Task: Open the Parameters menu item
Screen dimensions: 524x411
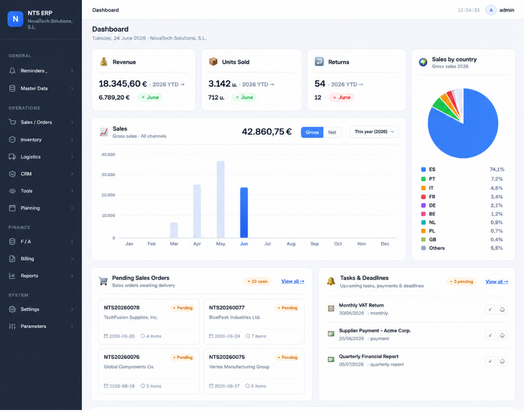Action: point(41,326)
